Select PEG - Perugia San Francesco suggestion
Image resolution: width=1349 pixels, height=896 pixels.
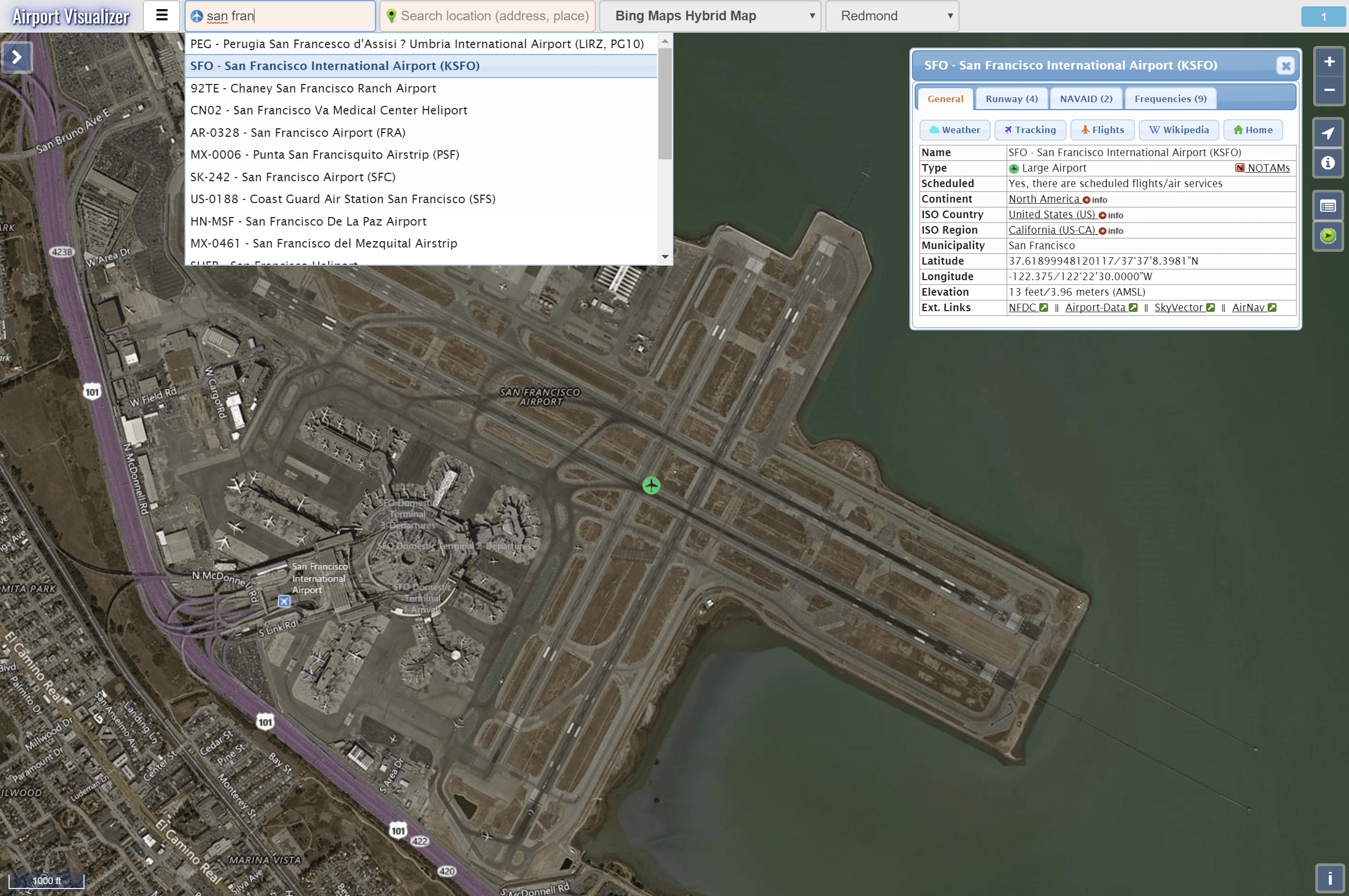pos(421,44)
